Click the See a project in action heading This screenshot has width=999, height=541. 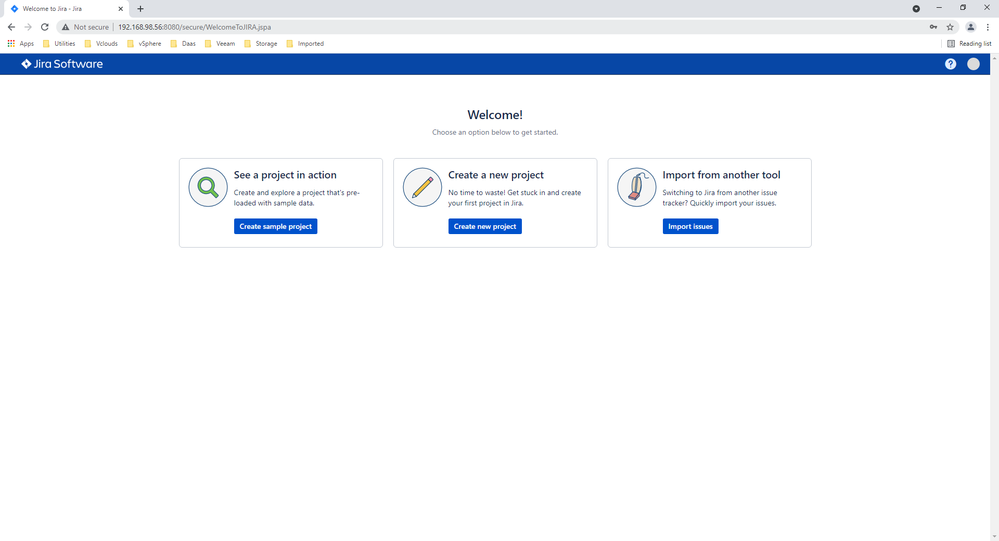pos(285,175)
